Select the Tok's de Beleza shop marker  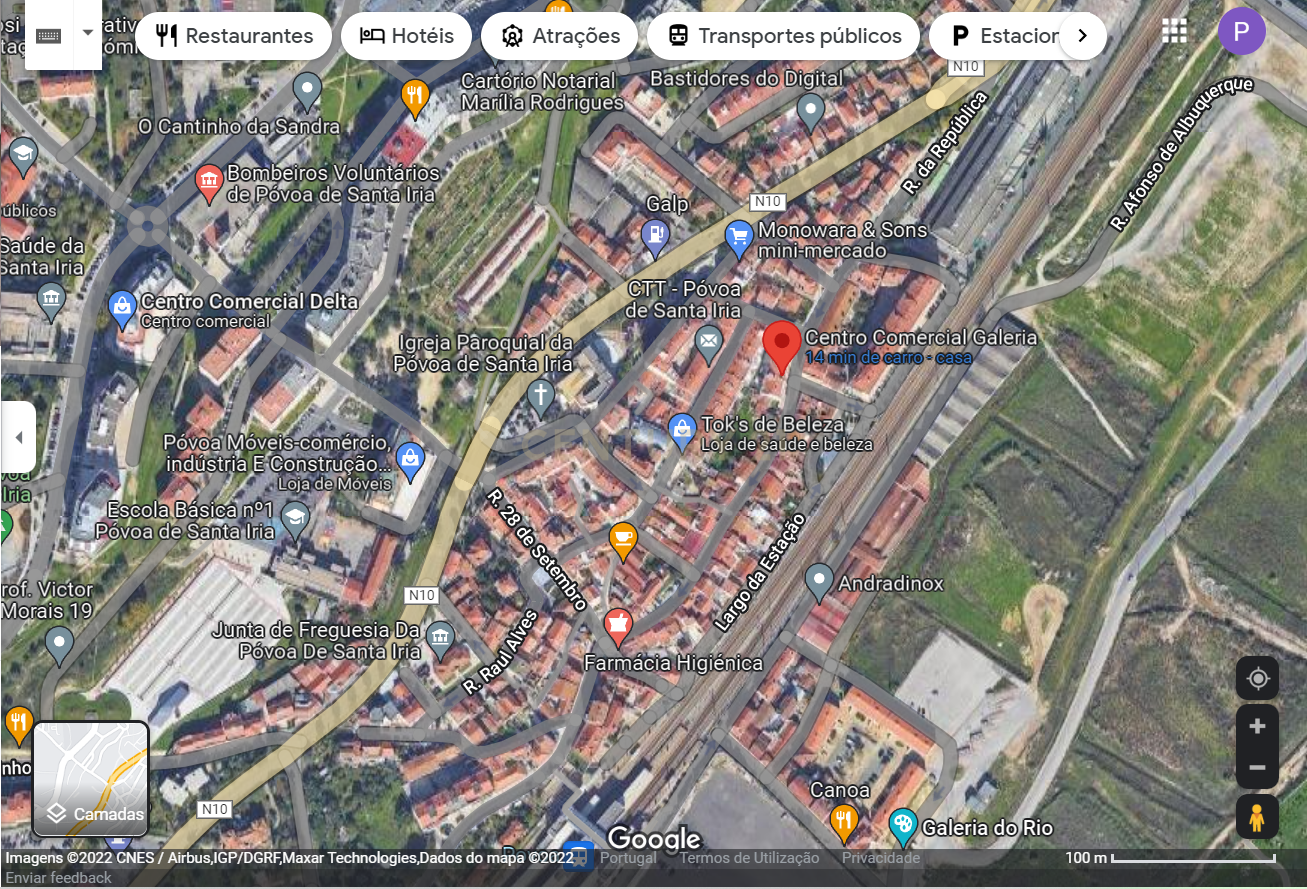pyautogui.click(x=682, y=431)
